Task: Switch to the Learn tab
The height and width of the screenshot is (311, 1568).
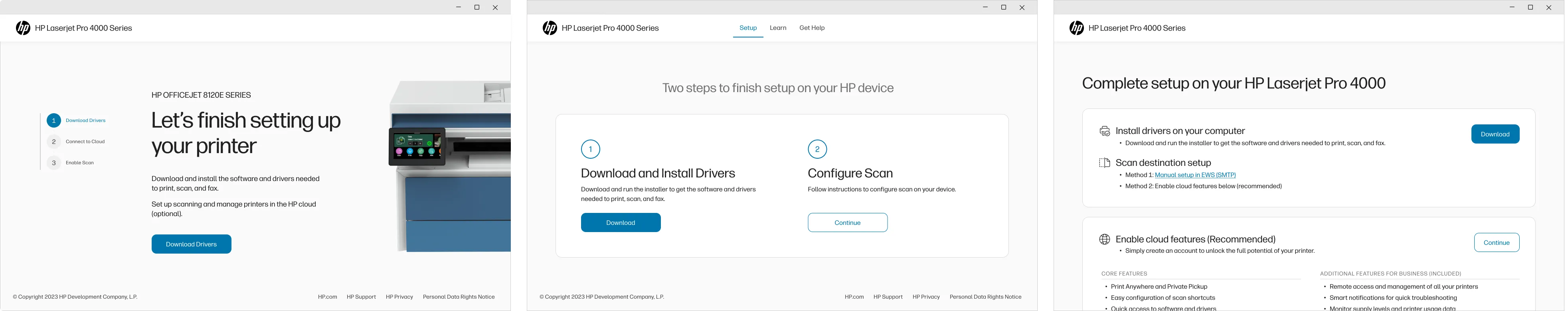Action: point(778,28)
